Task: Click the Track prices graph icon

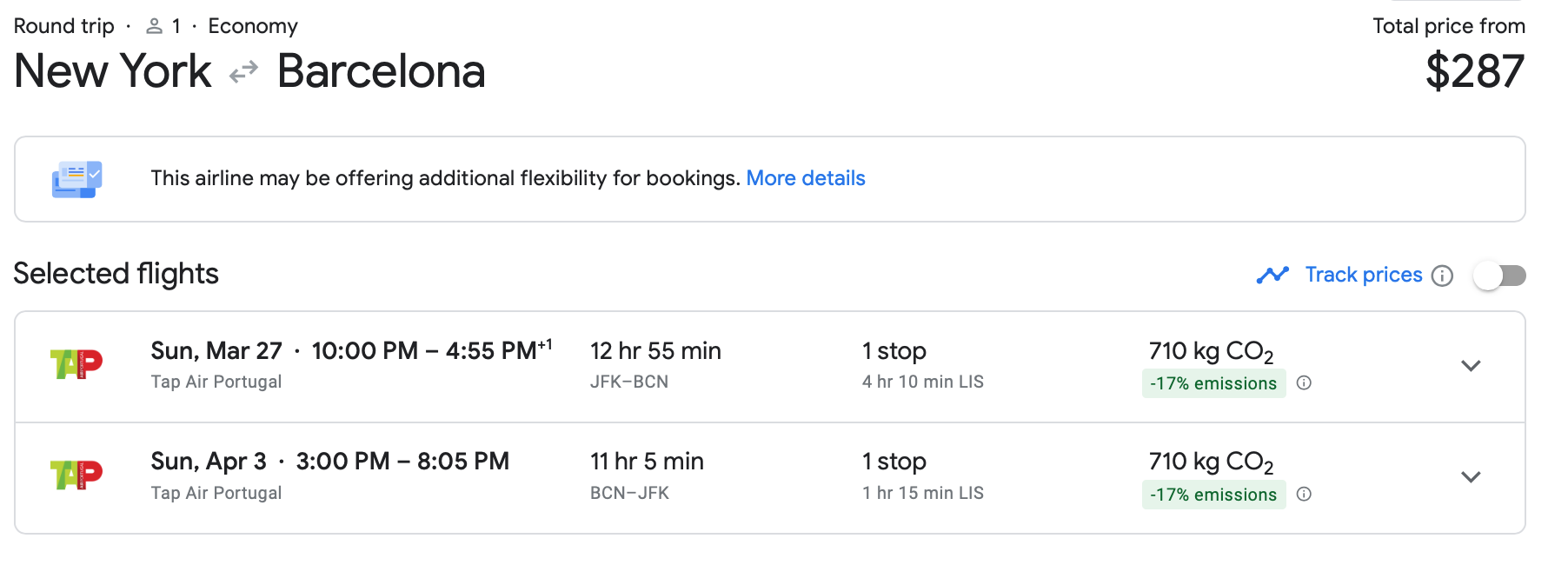Action: (1272, 275)
